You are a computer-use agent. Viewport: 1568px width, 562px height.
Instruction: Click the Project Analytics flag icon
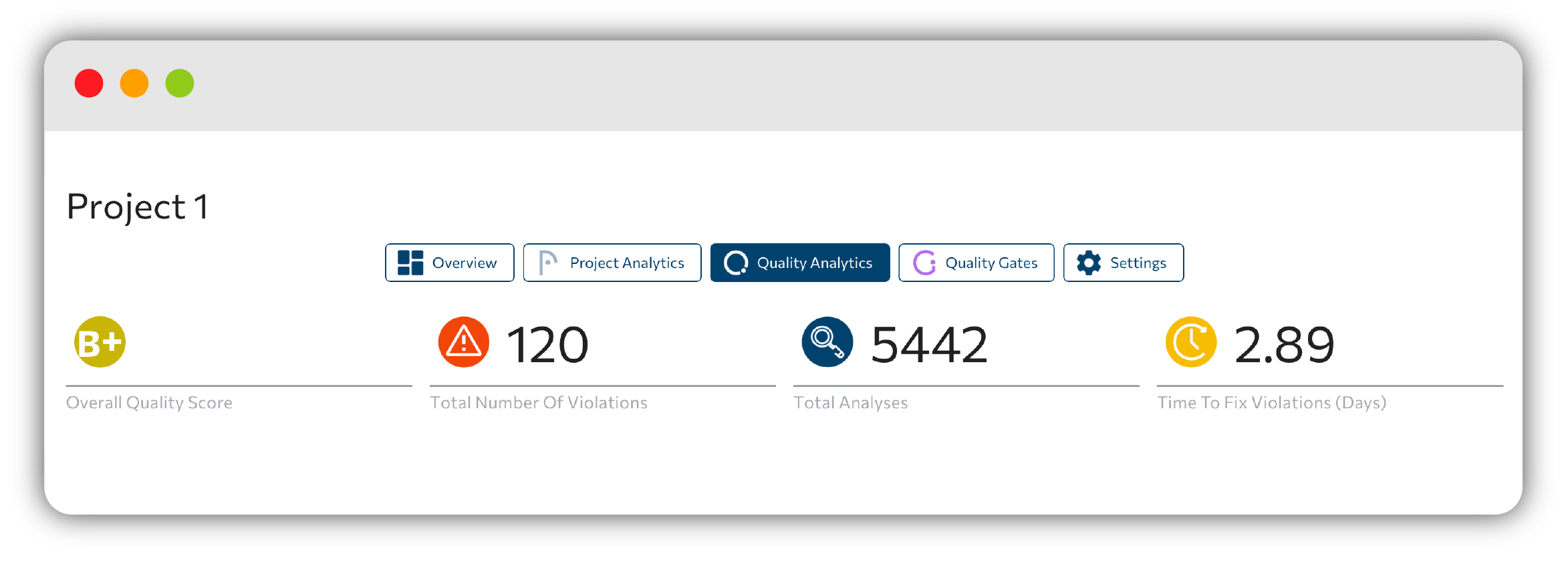pos(548,263)
